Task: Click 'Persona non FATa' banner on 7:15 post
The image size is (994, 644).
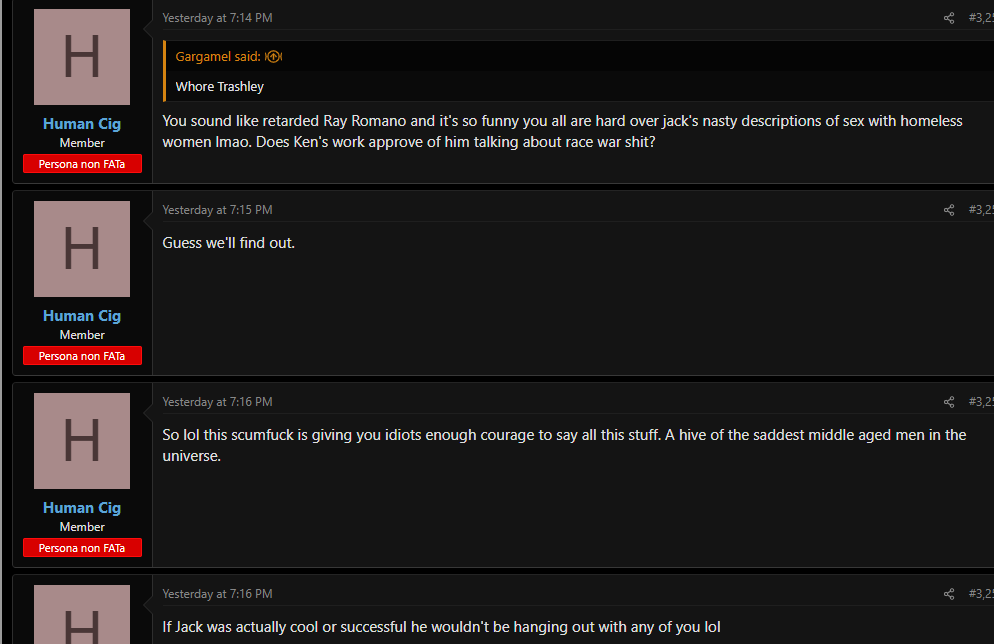Action: [82, 356]
